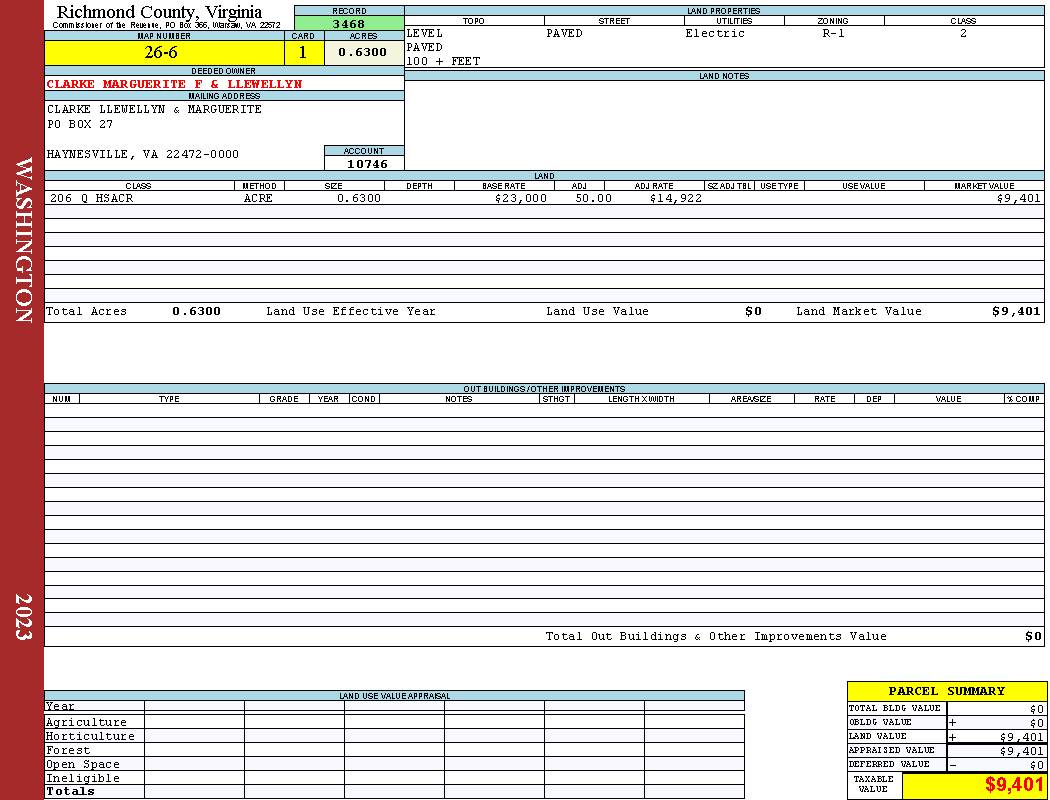
Task: Click the LAND USE VALUE APPRAISAL header
Action: coord(394,696)
